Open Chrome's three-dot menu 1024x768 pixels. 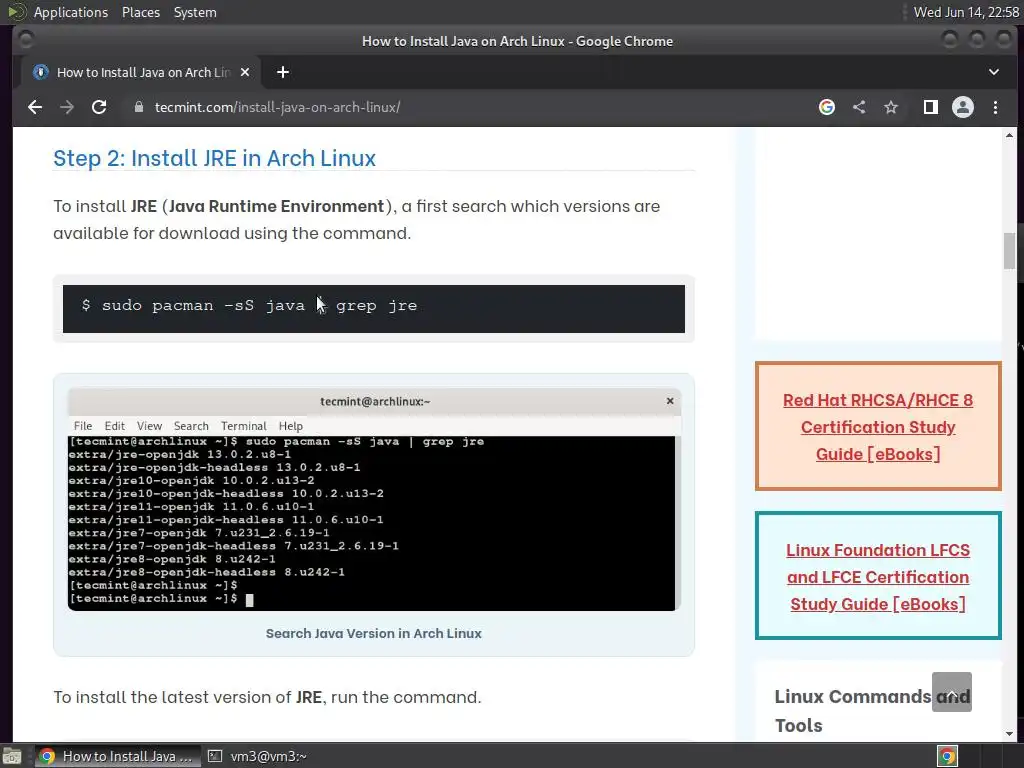point(995,107)
